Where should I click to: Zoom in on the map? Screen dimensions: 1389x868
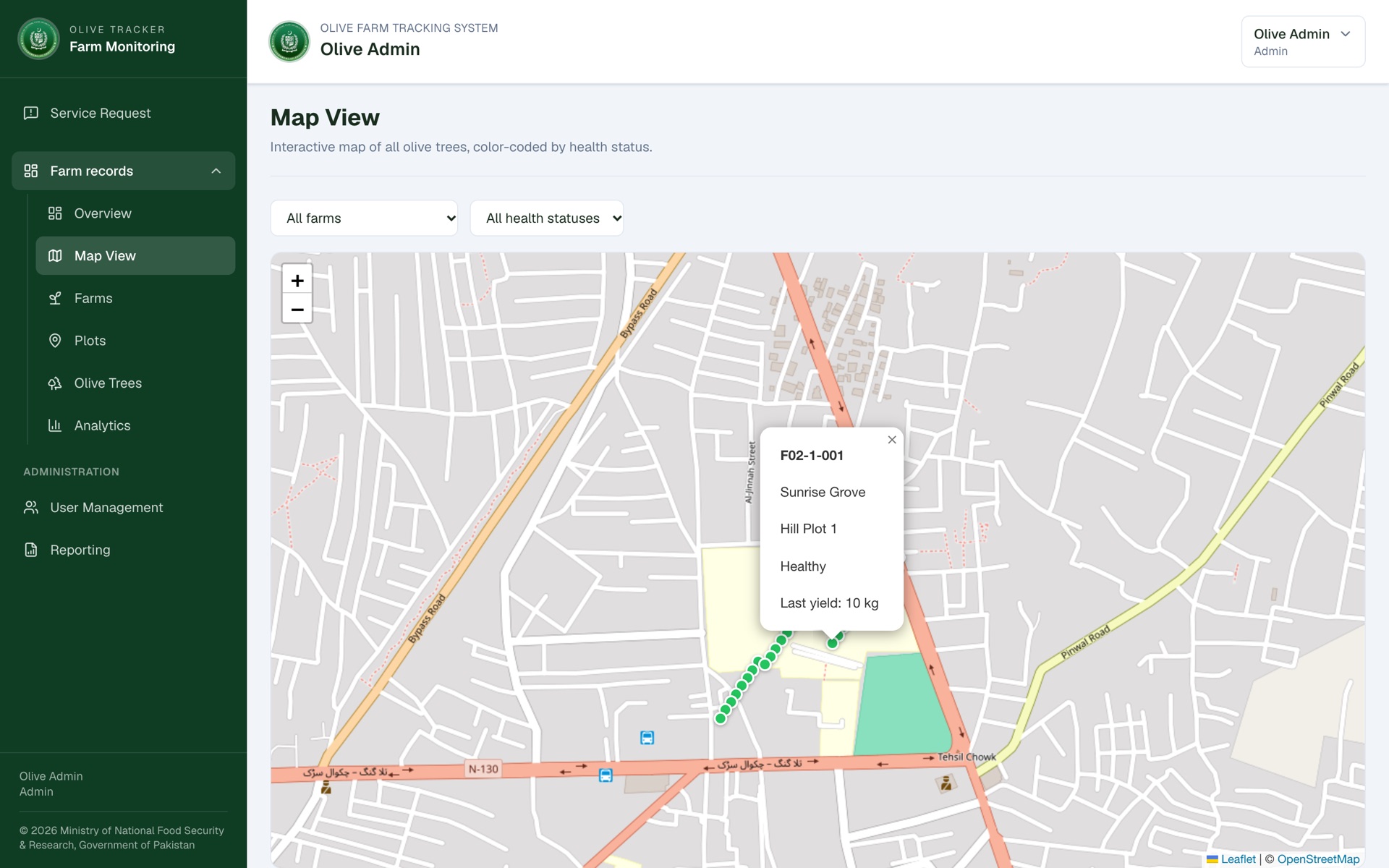(297, 280)
